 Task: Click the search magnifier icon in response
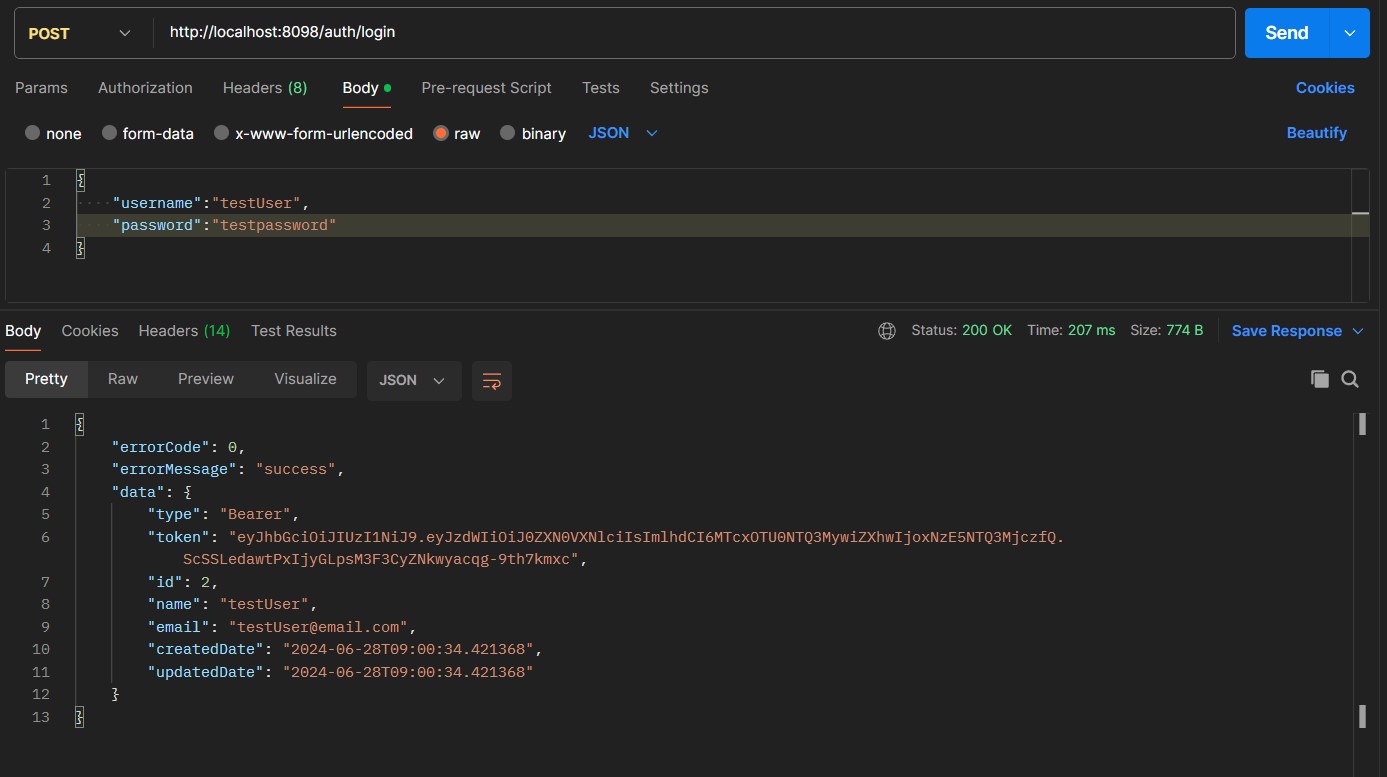pyautogui.click(x=1350, y=379)
